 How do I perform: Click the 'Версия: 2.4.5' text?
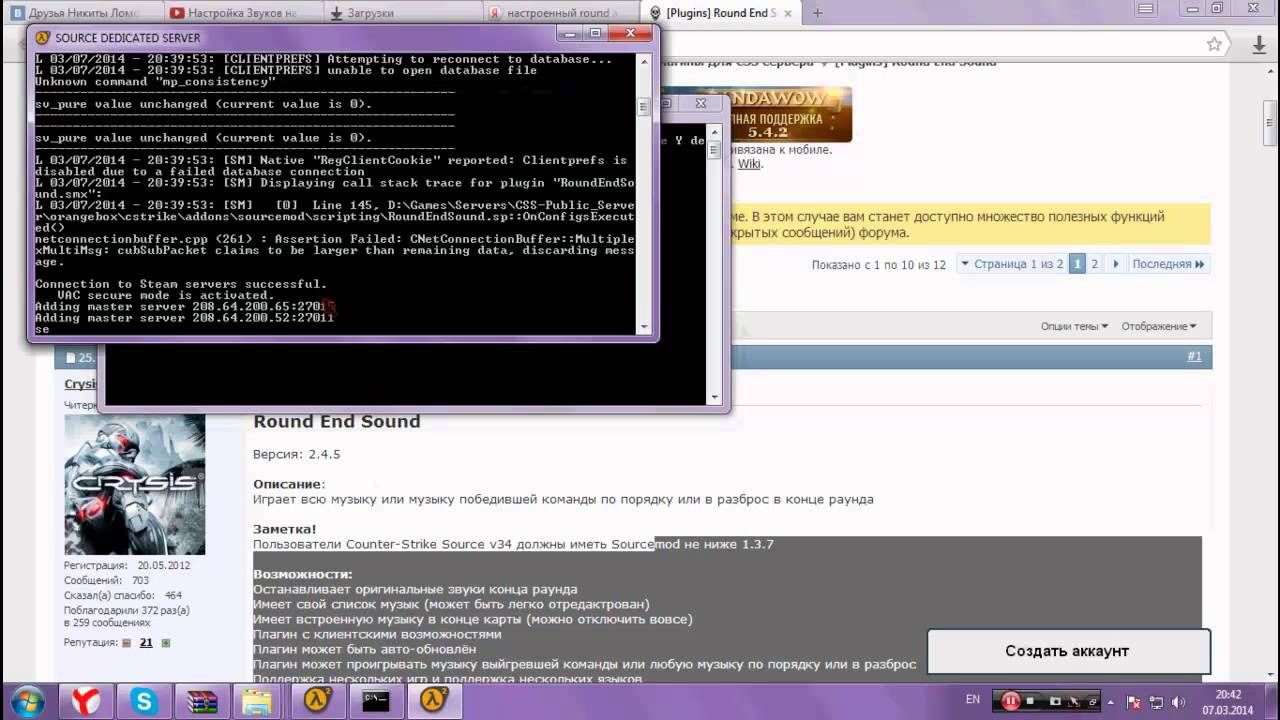coord(296,454)
